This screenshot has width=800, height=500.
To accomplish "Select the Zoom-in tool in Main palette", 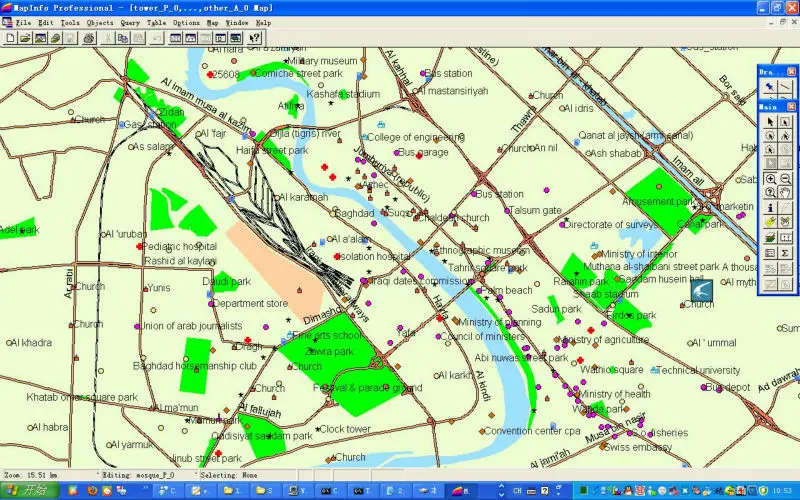I will (x=770, y=178).
